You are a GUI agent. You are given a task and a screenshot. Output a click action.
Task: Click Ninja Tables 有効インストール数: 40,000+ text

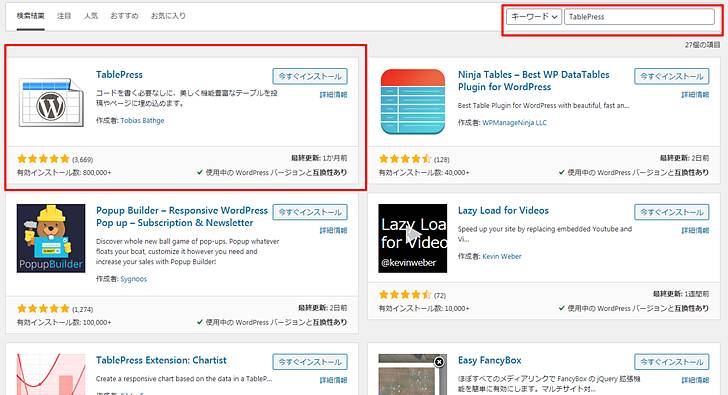[x=424, y=172]
